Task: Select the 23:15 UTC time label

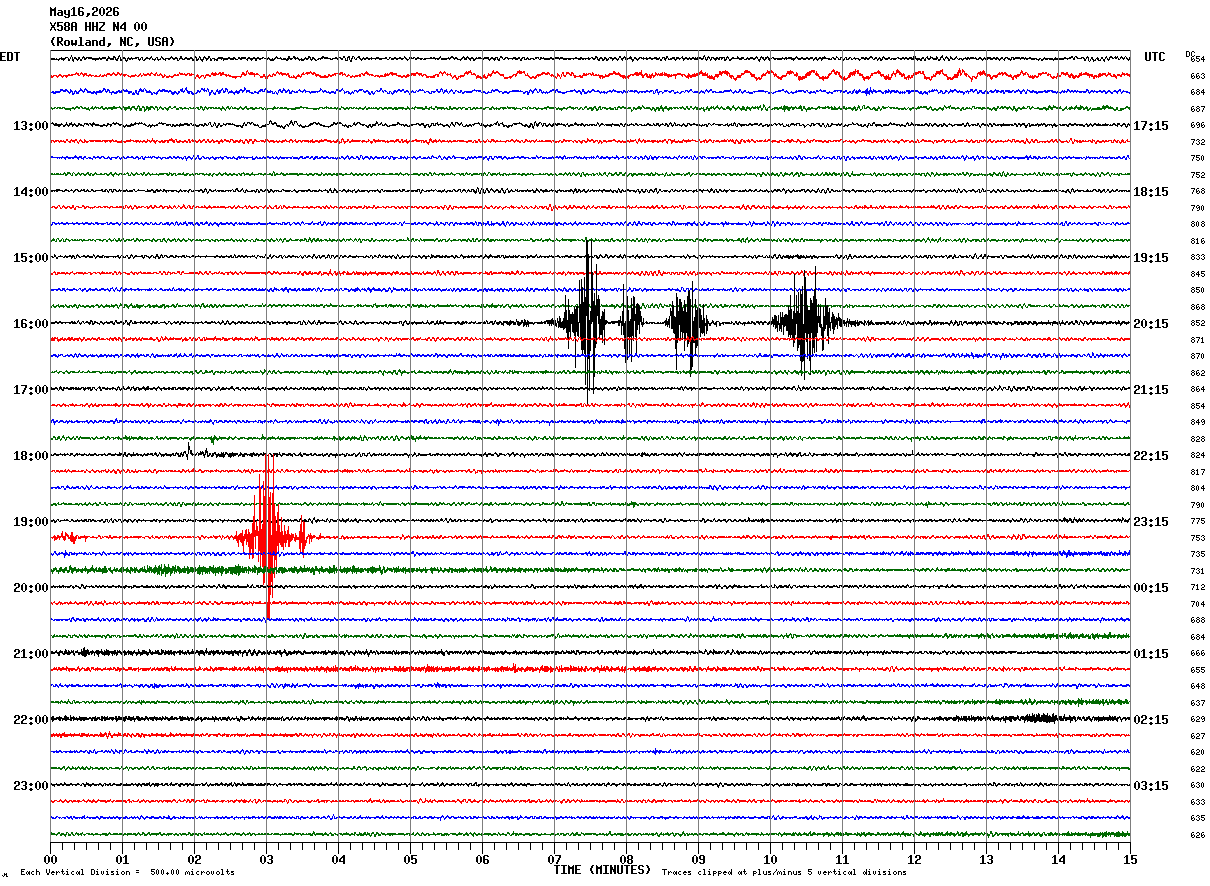Action: (1151, 522)
